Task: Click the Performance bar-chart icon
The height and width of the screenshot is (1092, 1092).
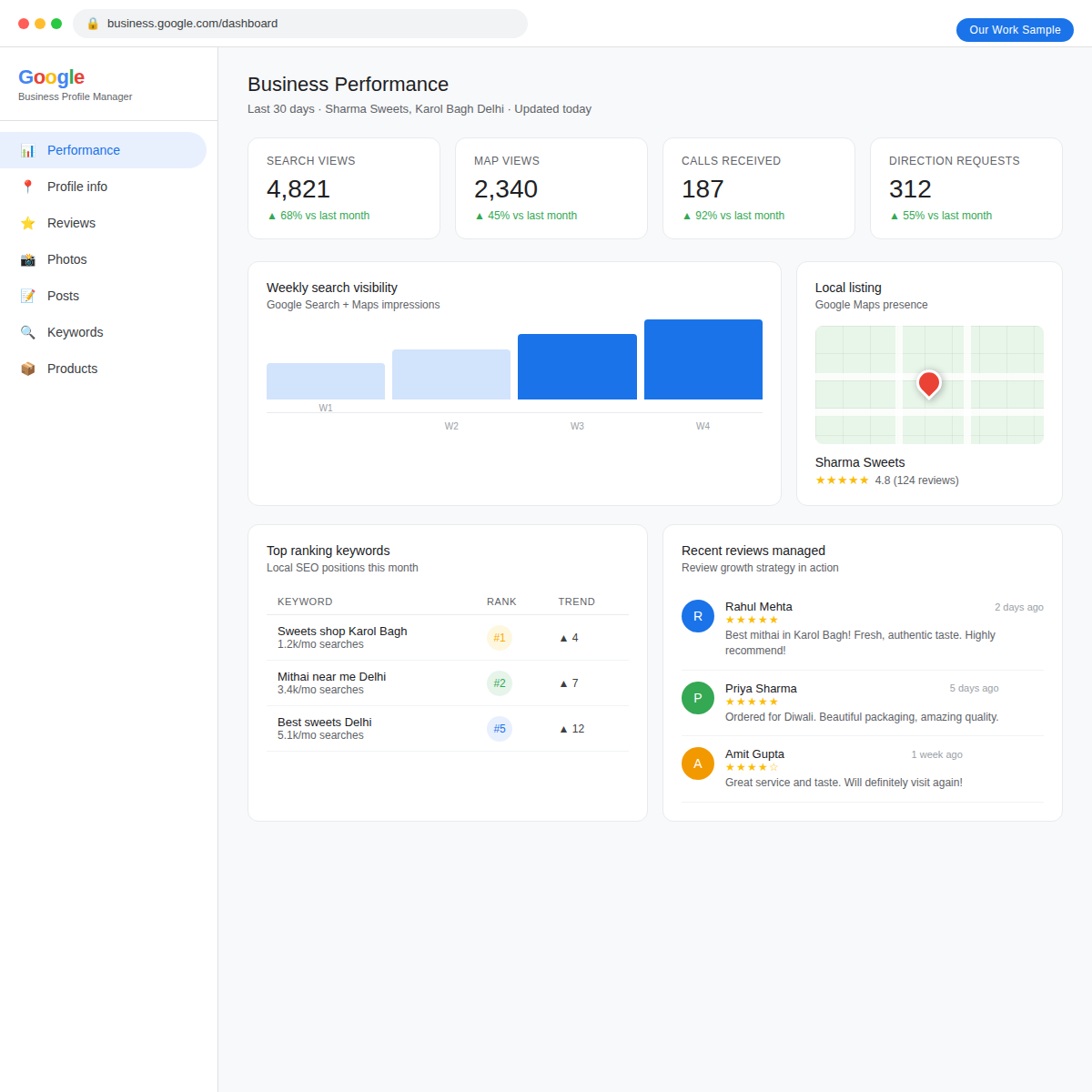Action: pos(28,150)
